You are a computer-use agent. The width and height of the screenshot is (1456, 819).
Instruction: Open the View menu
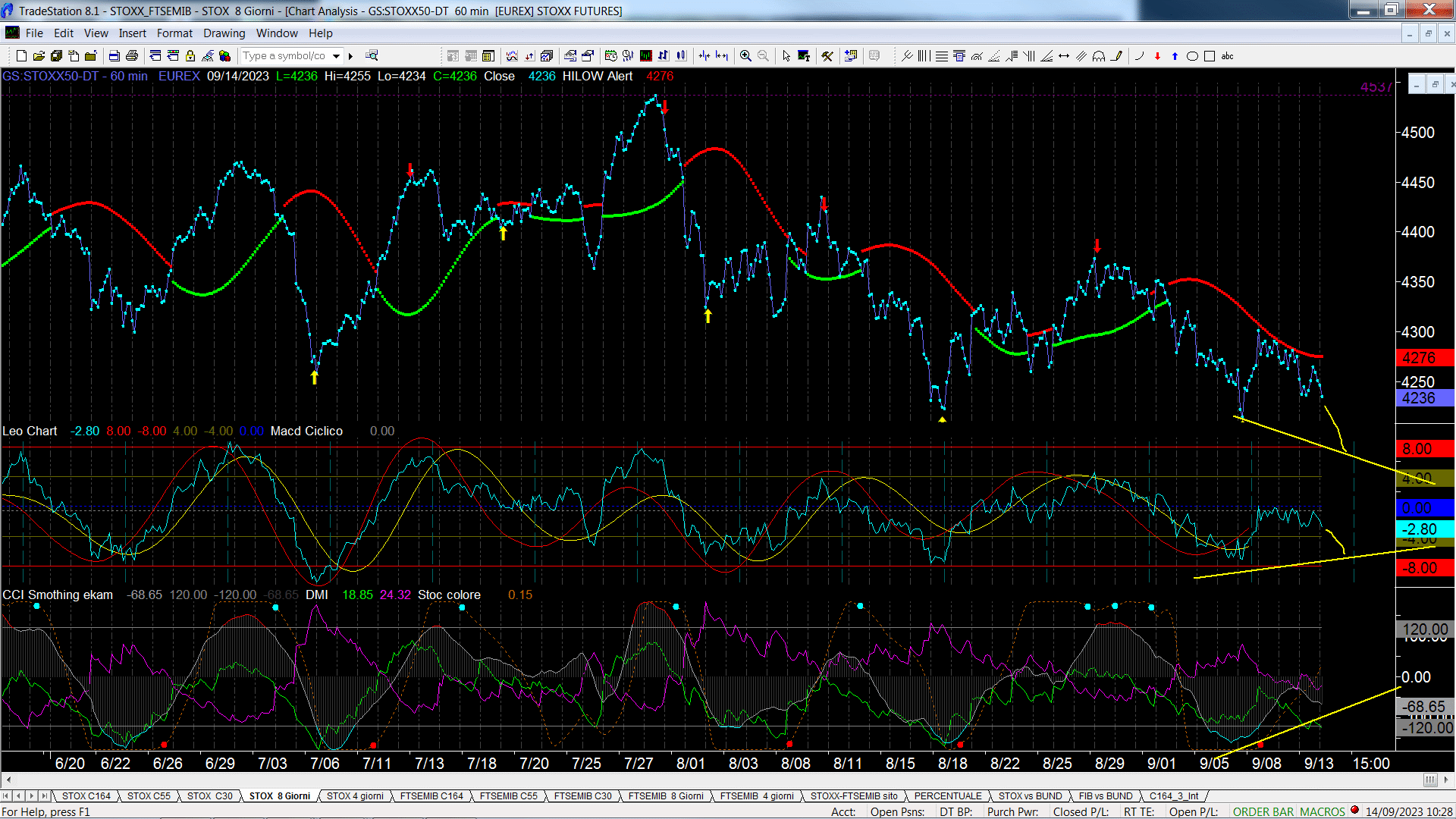pos(96,33)
